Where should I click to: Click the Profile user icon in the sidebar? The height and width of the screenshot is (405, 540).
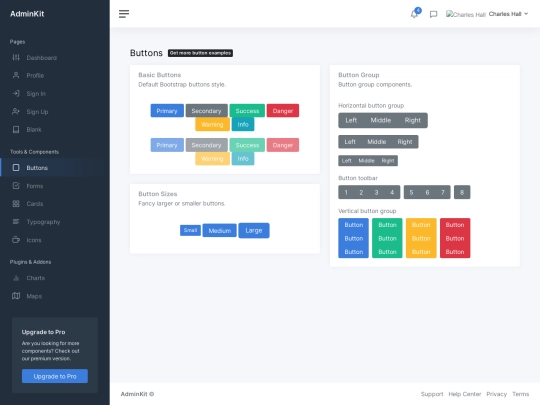coord(16,75)
